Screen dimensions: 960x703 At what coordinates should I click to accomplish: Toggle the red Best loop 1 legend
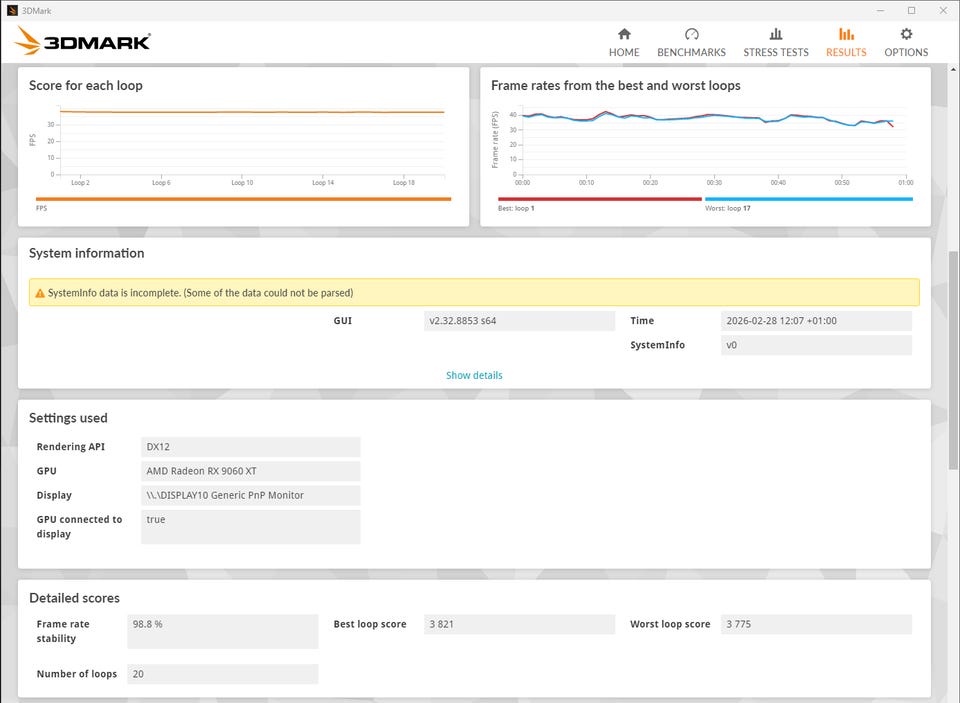click(x=599, y=199)
